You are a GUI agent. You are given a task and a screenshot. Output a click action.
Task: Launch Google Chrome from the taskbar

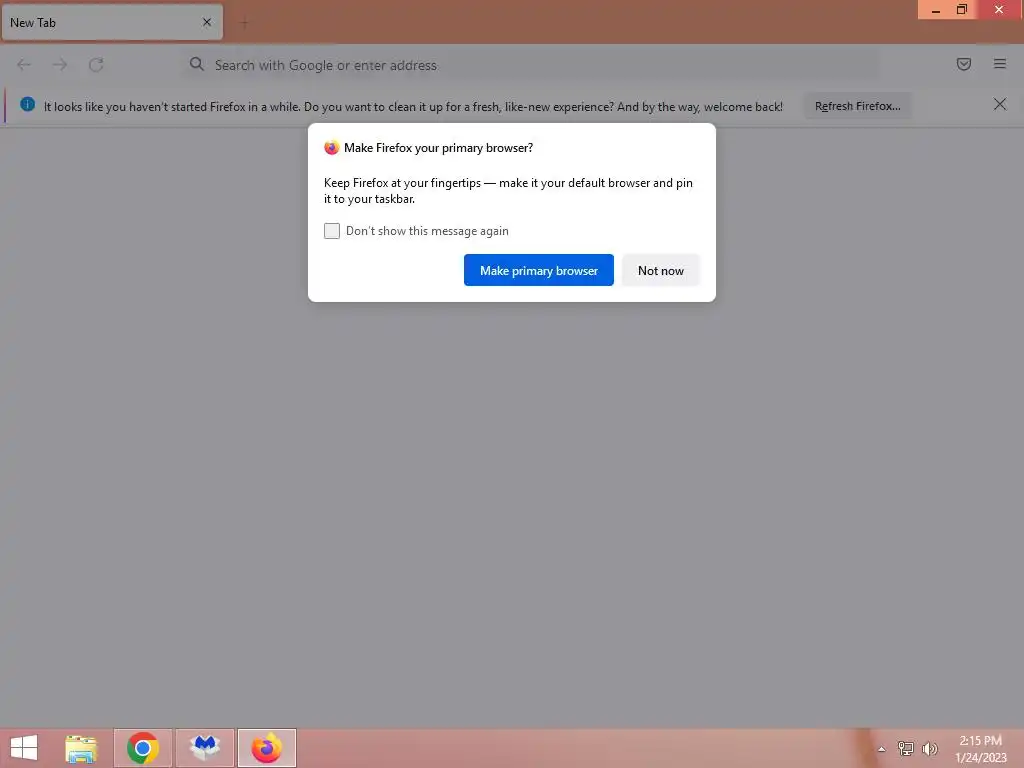tap(143, 748)
